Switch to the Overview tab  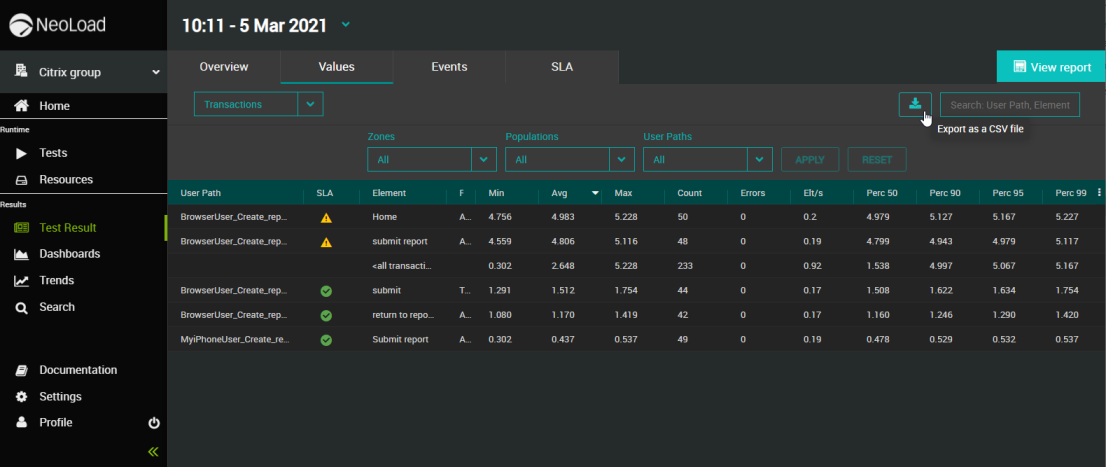[x=224, y=67]
